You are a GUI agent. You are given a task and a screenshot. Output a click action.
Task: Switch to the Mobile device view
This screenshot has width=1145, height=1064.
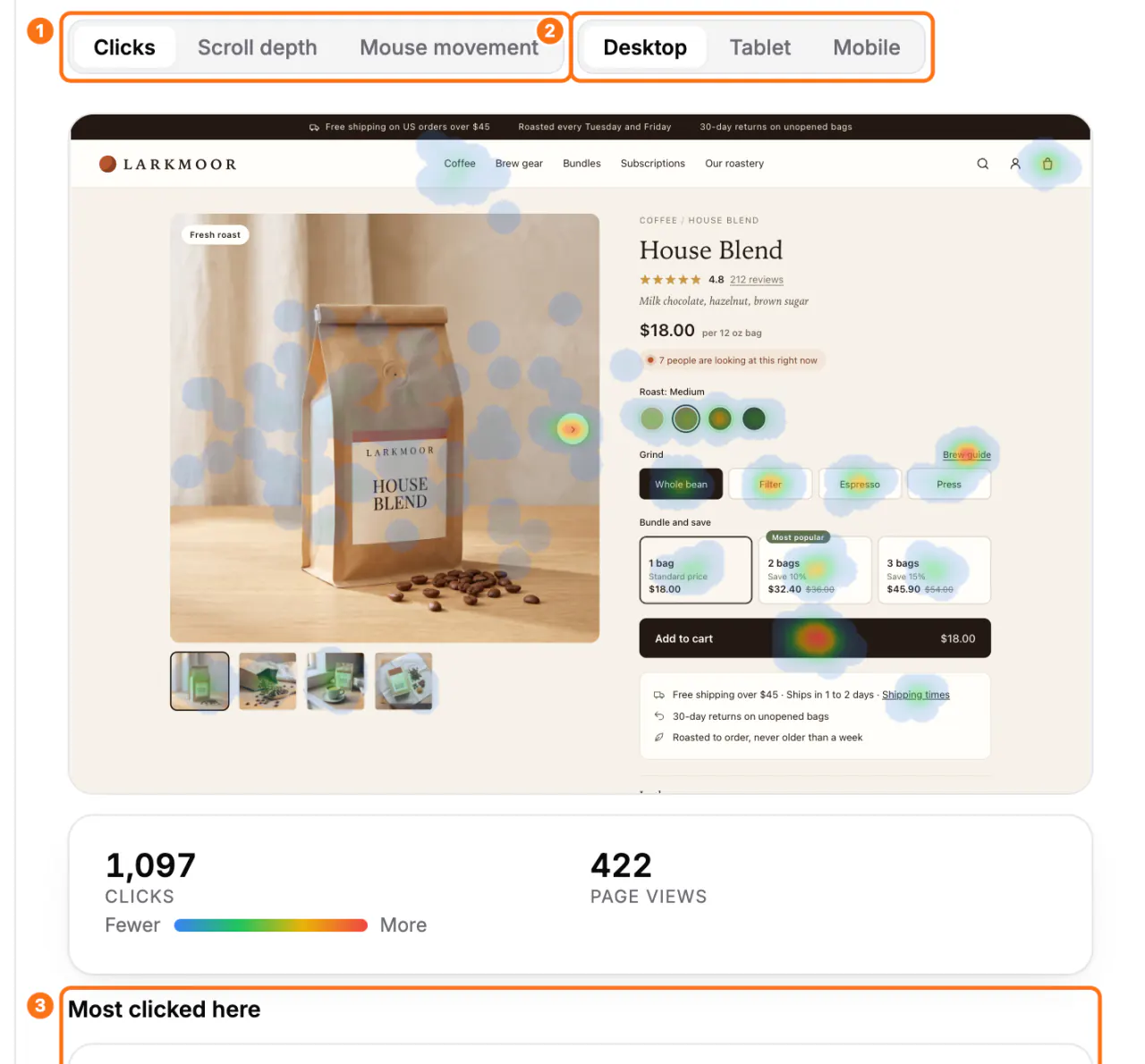pyautogui.click(x=867, y=47)
